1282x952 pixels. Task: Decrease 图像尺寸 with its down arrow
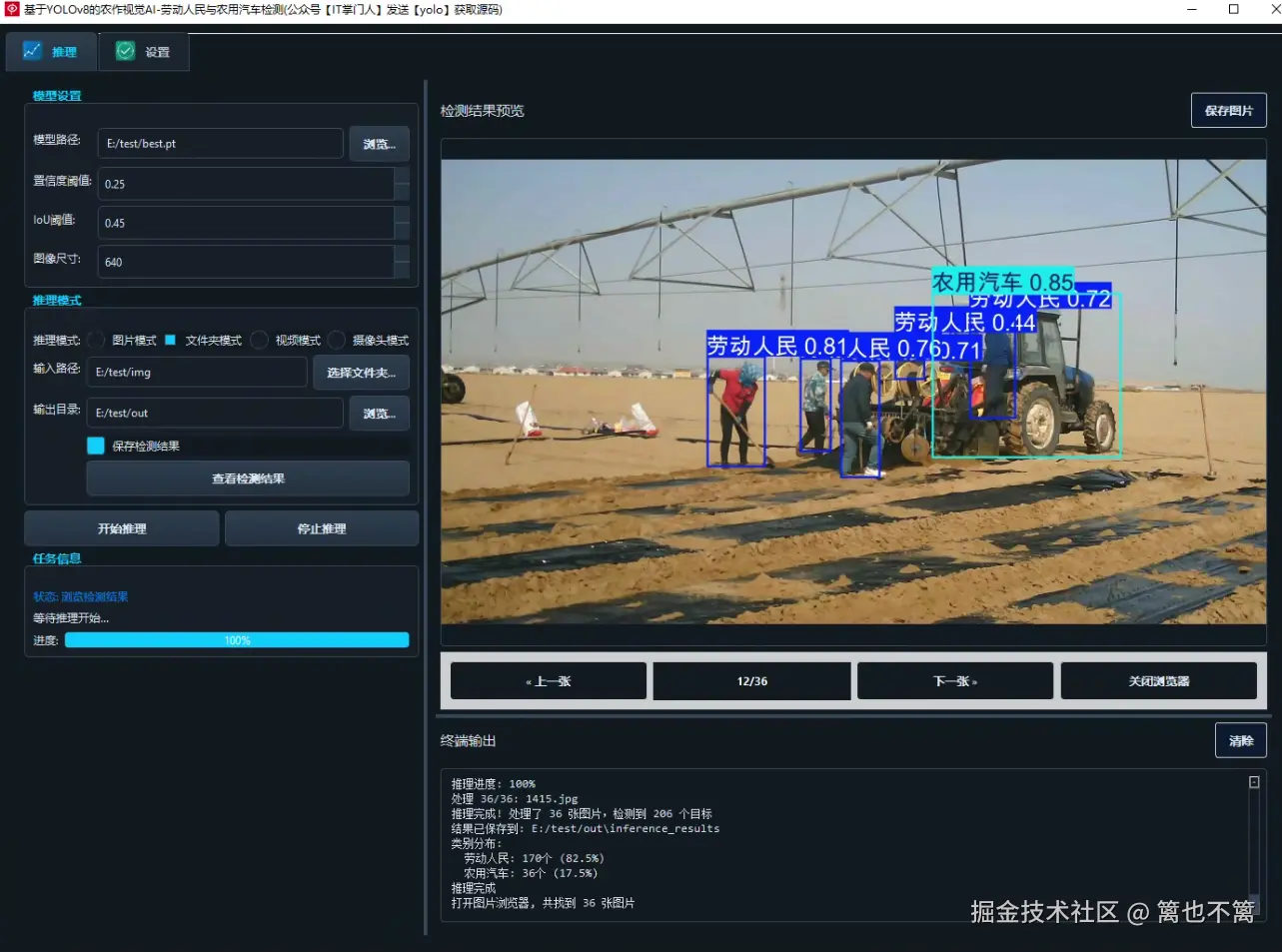coord(402,270)
